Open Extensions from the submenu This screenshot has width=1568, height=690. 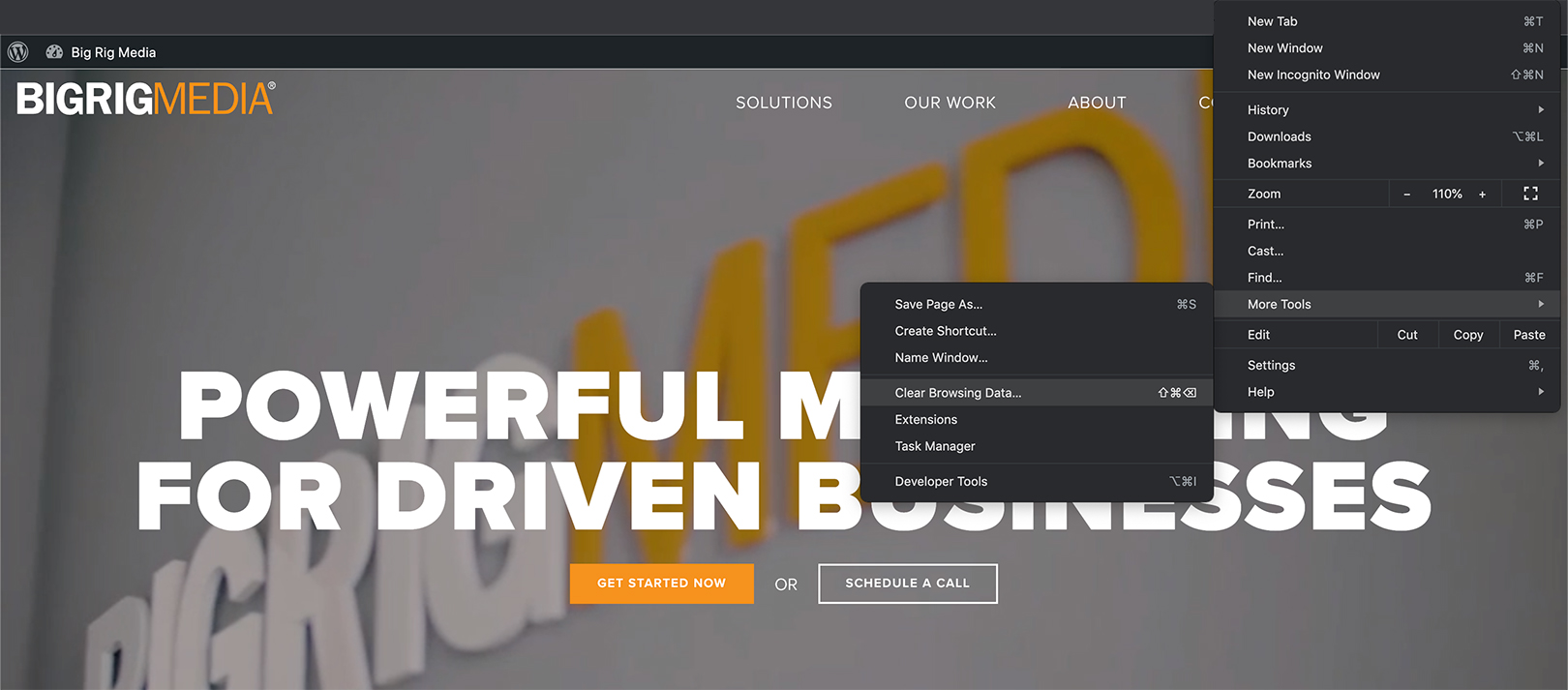[1037, 420]
